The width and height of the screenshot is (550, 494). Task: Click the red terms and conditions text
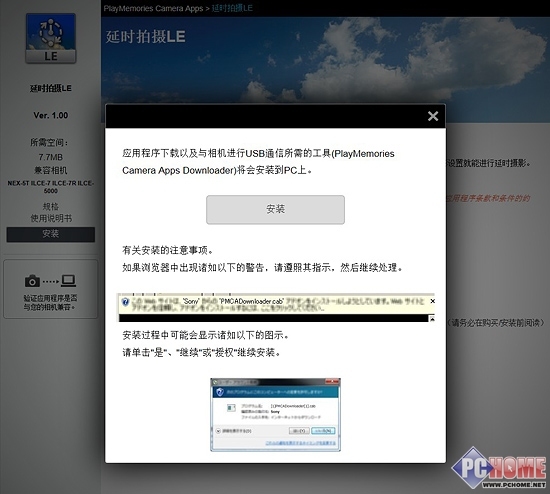coord(488,199)
